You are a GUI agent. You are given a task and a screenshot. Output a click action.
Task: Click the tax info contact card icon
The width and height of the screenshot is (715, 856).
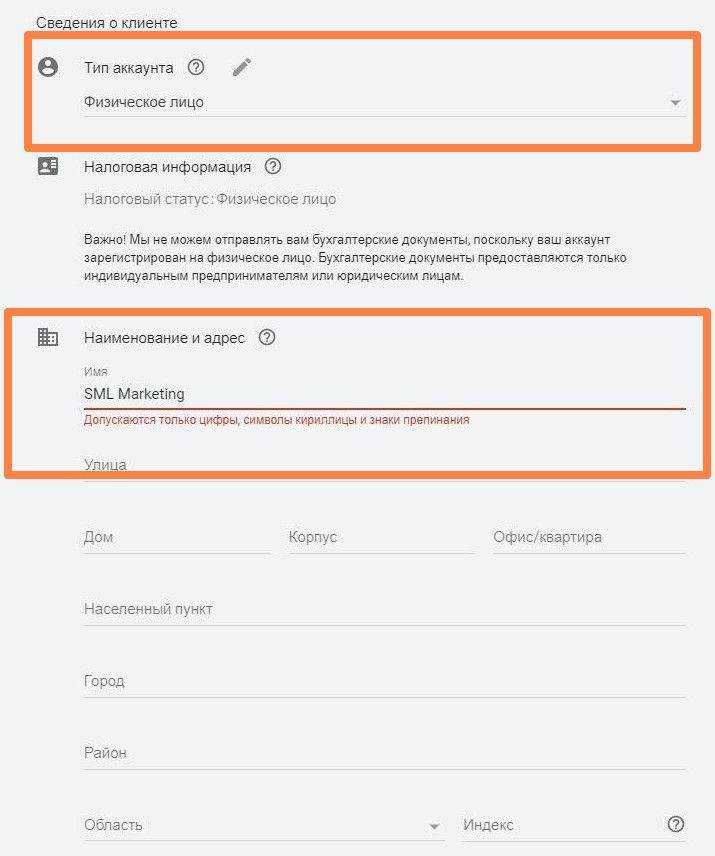pos(48,166)
